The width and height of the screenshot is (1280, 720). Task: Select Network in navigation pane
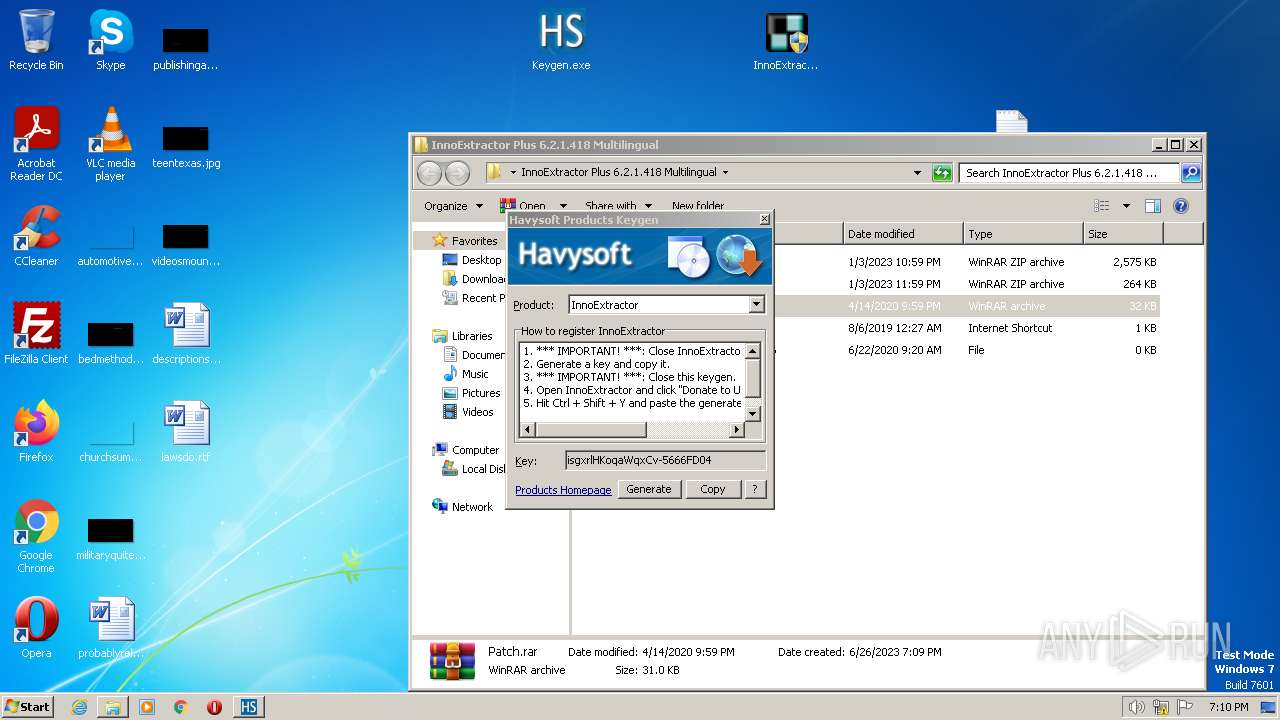point(472,507)
